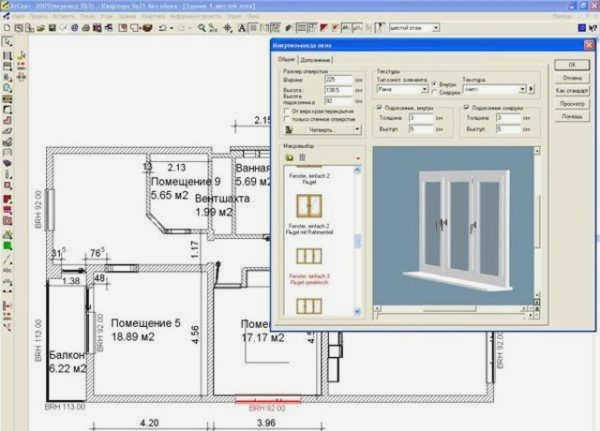
Task: Select the bottom window thumbnail in the list
Action: coord(309,306)
